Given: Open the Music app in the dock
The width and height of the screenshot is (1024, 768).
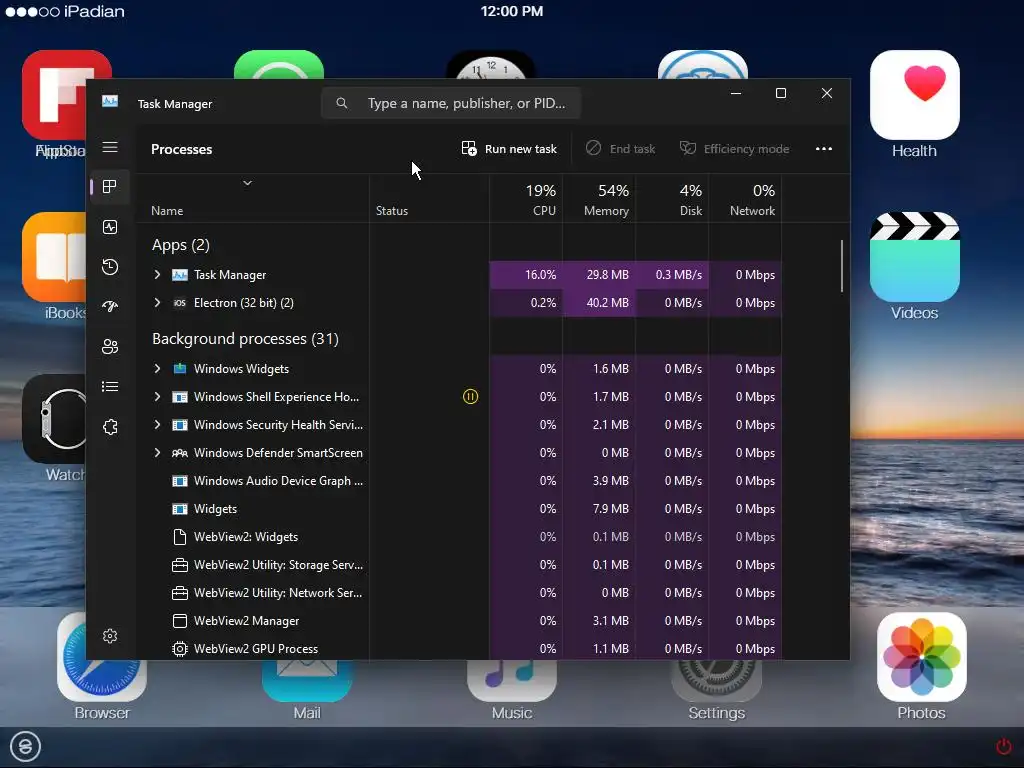Looking at the screenshot, I should [511, 680].
